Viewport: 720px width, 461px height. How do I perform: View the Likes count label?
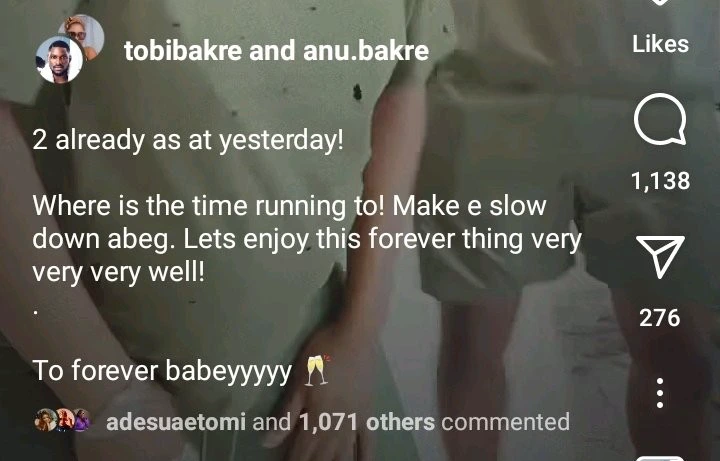coord(660,44)
